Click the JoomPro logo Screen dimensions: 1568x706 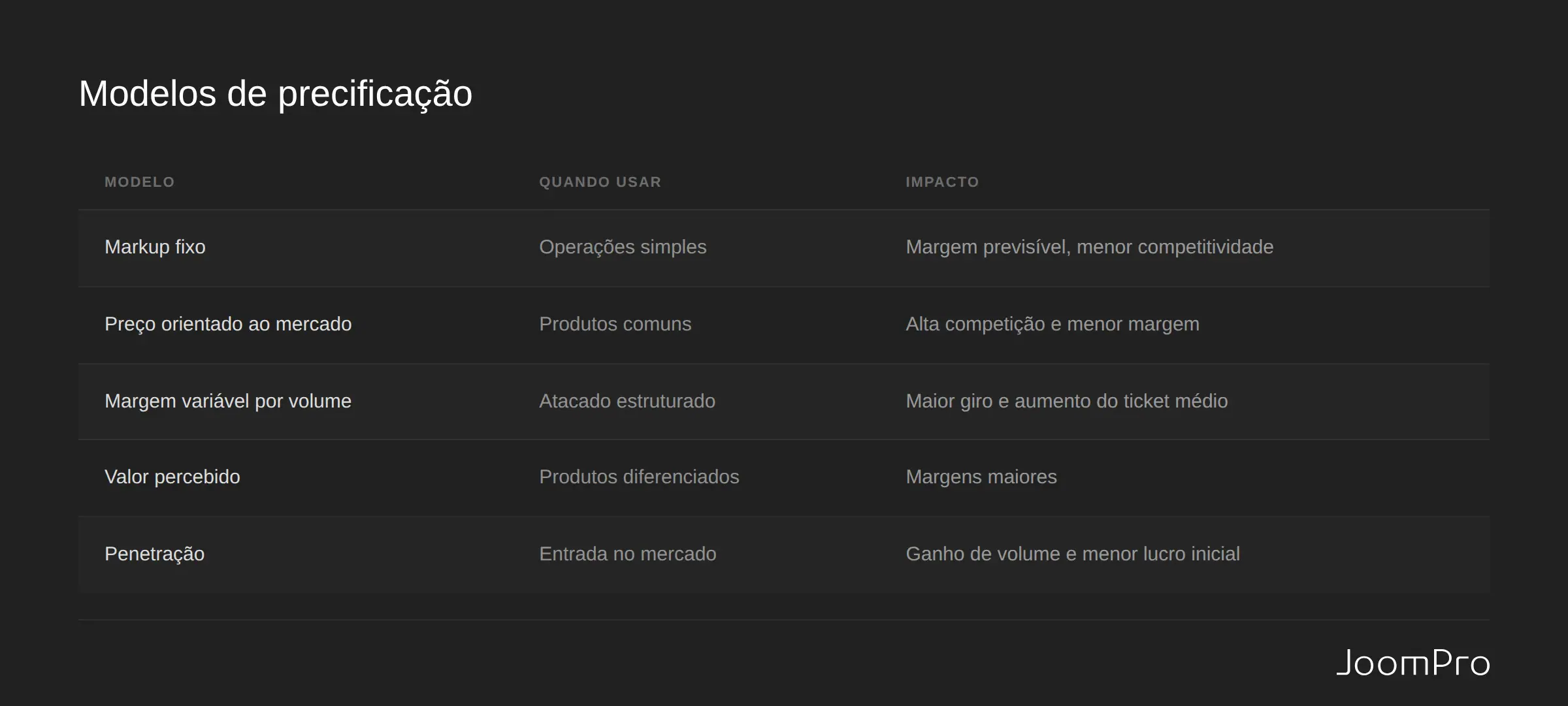(x=1413, y=663)
